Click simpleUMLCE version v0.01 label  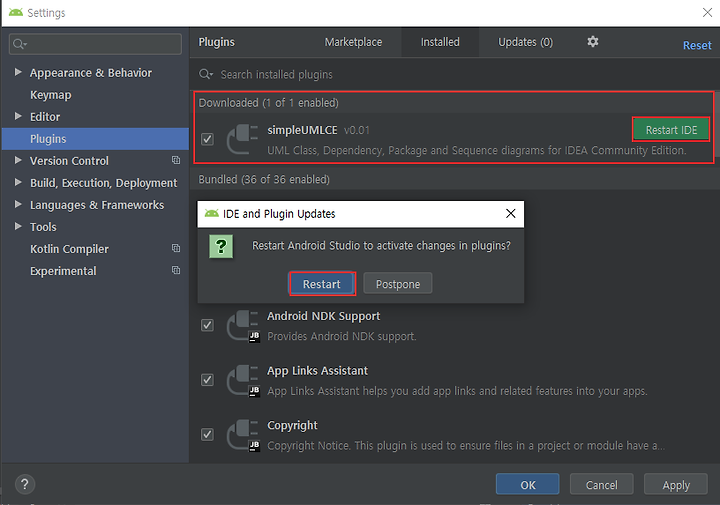(356, 130)
